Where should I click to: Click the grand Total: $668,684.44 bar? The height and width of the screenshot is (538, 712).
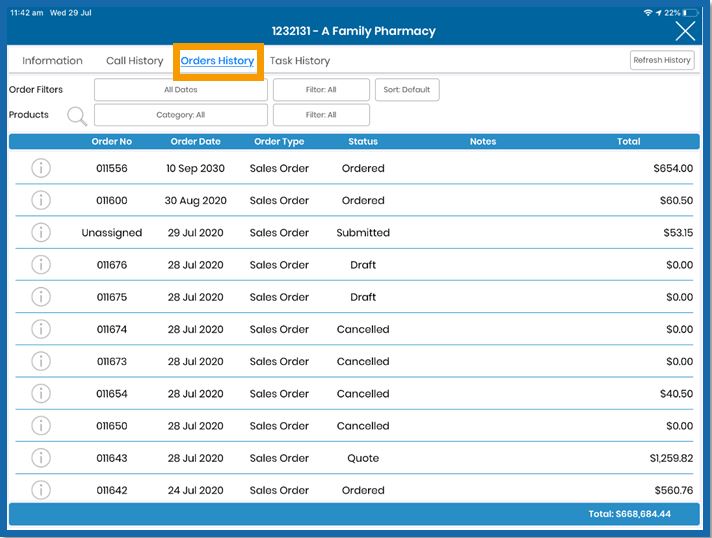coord(354,514)
